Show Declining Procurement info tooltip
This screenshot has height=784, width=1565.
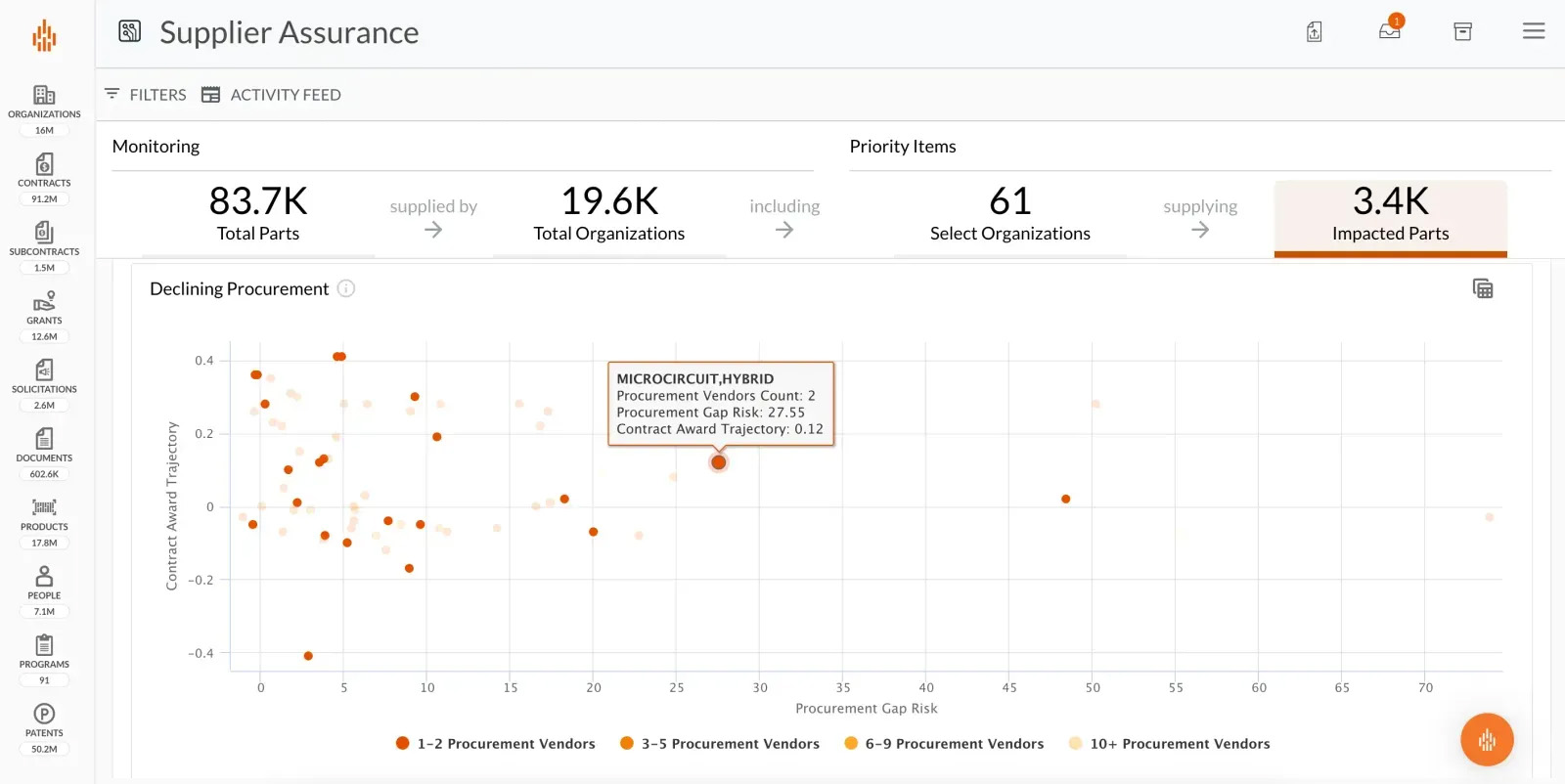coord(346,288)
